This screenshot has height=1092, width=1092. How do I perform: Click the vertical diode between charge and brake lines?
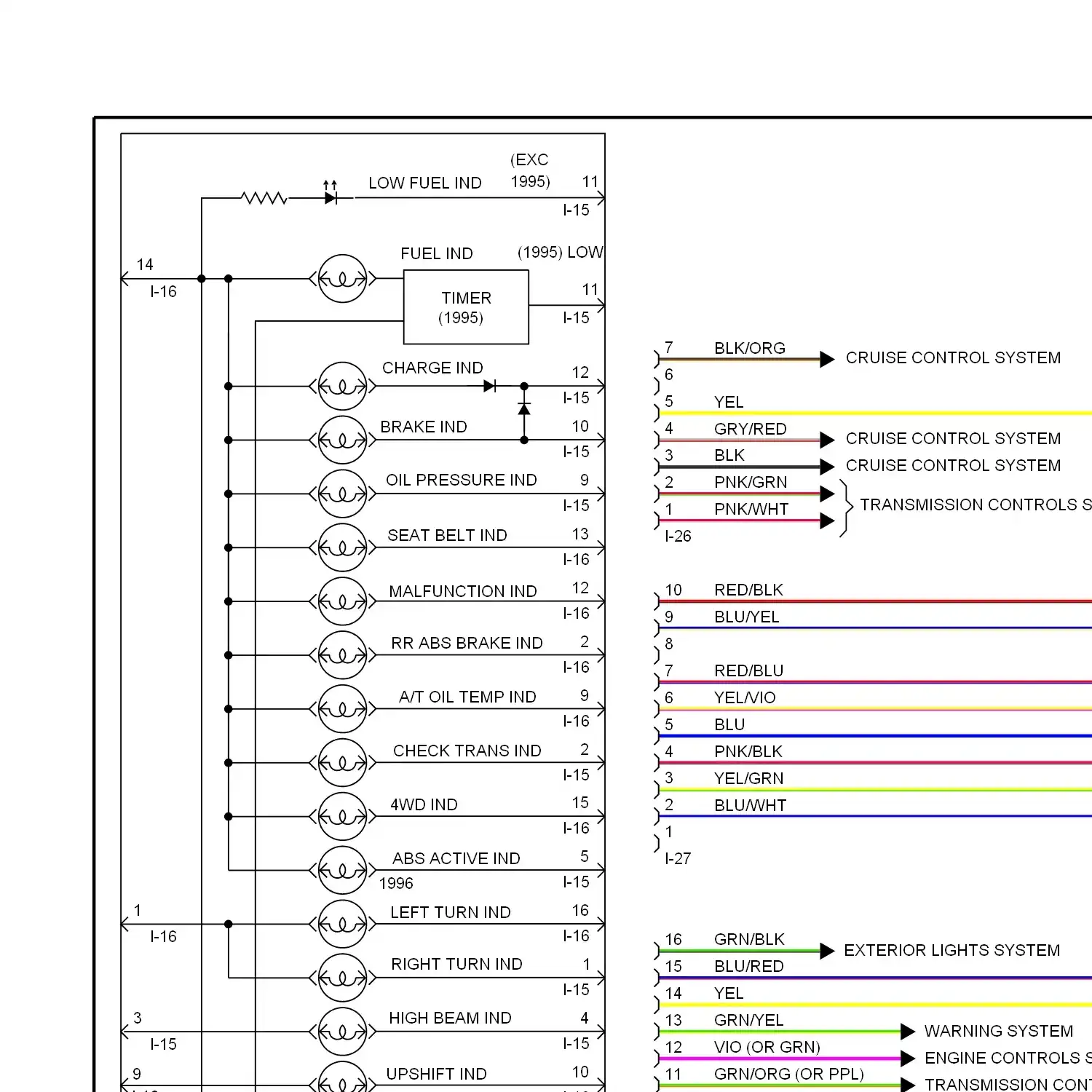pyautogui.click(x=524, y=408)
